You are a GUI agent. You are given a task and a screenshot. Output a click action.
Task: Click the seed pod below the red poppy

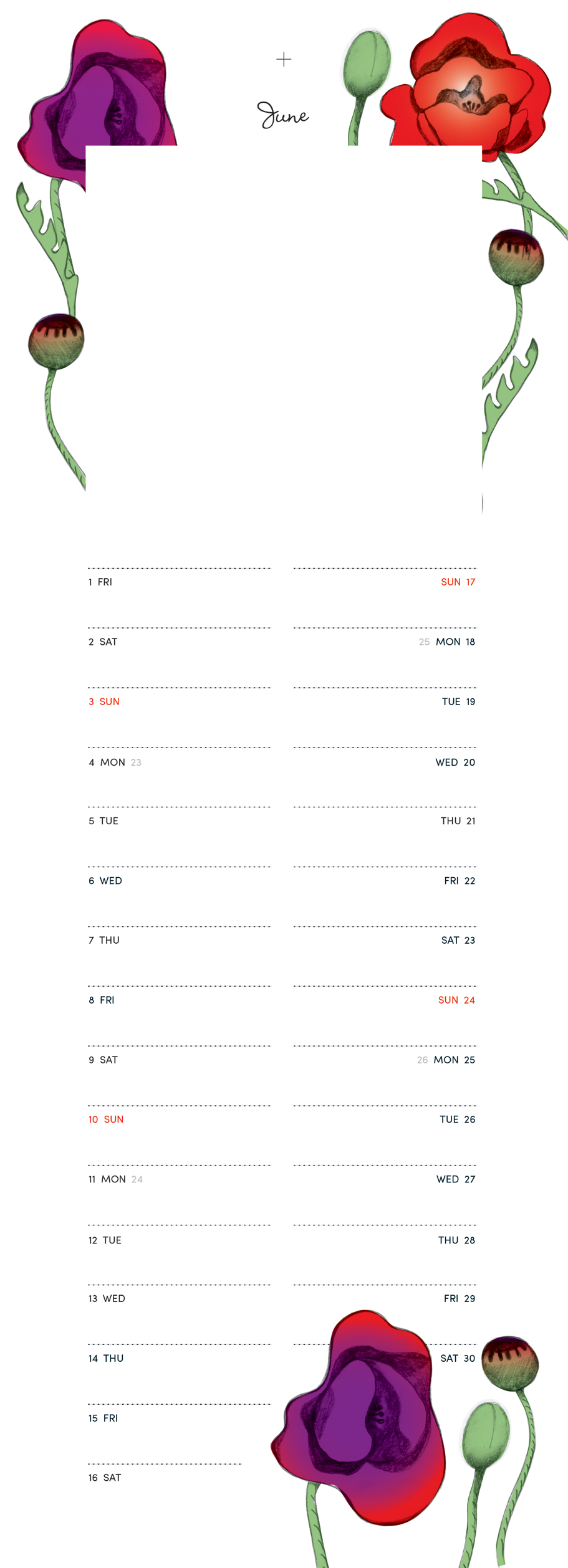[x=516, y=257]
